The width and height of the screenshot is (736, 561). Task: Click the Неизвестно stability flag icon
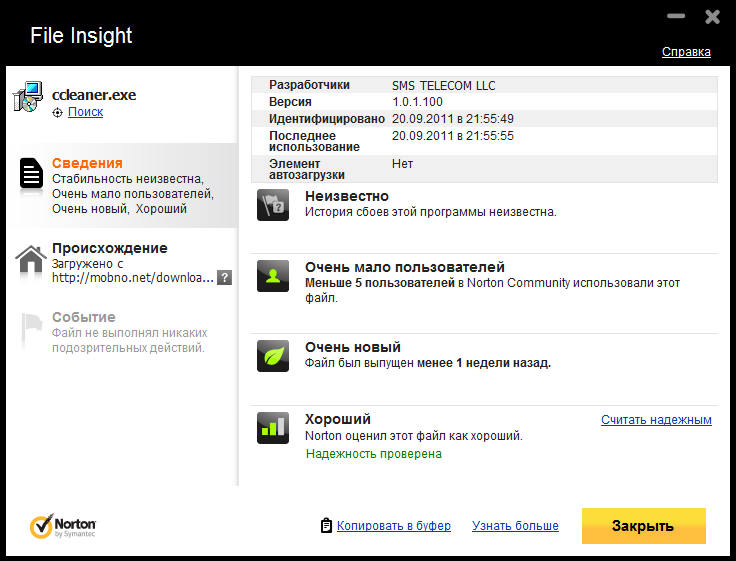tap(273, 205)
